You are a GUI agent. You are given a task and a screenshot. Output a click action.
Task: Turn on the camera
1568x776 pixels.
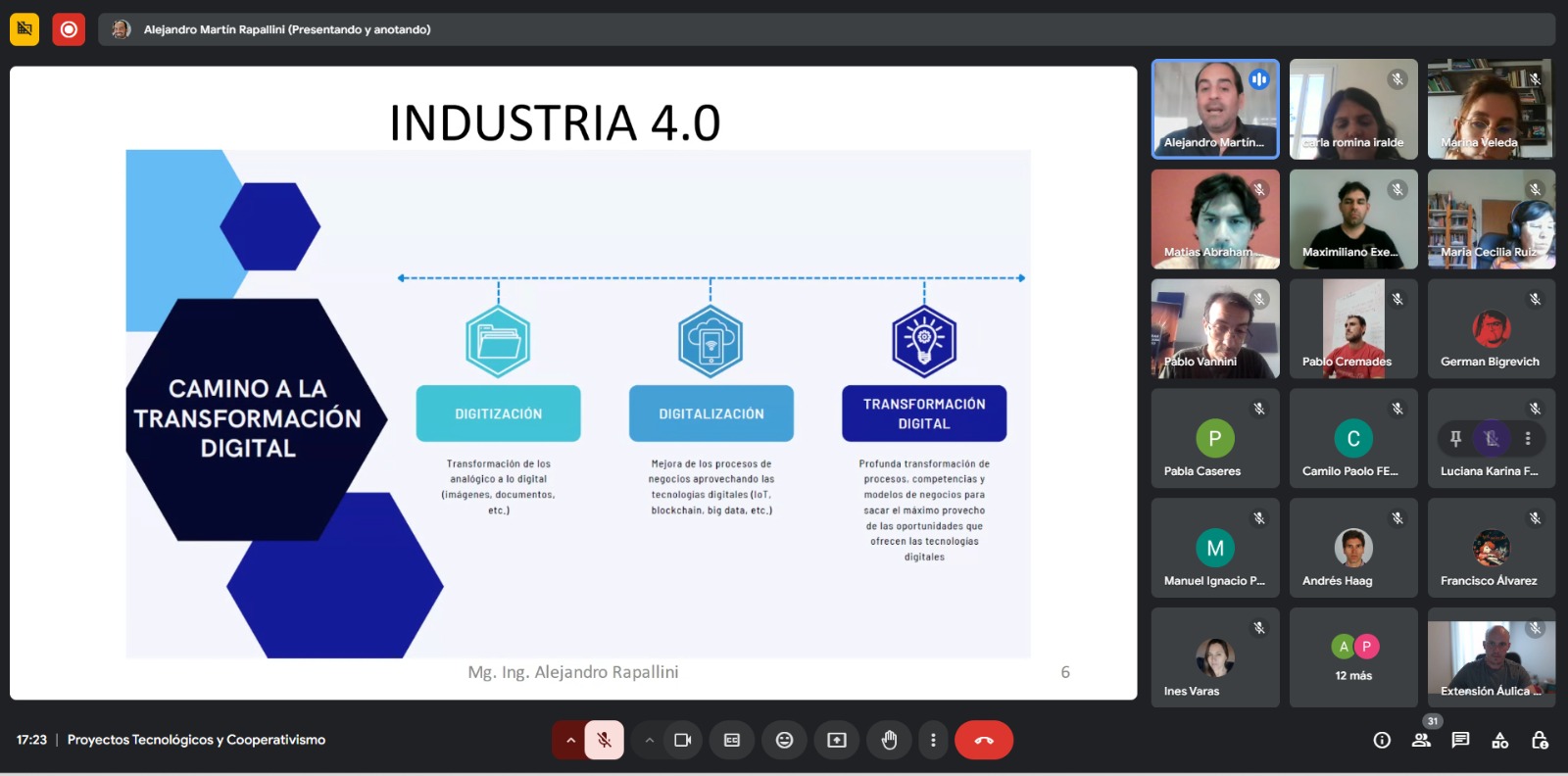pyautogui.click(x=682, y=740)
